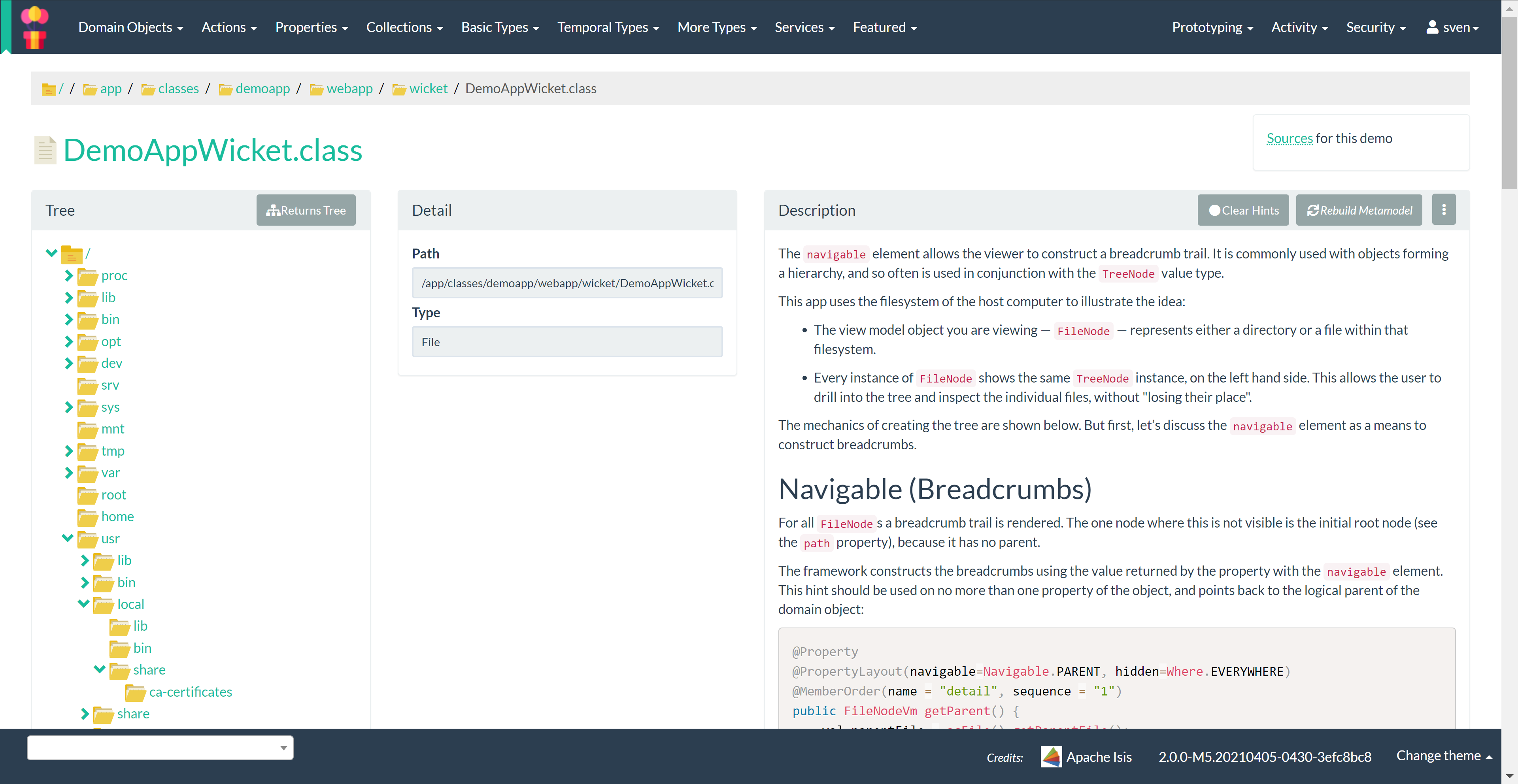Toggle the Activity dropdown
Screen dimensions: 1518x784
point(1299,27)
